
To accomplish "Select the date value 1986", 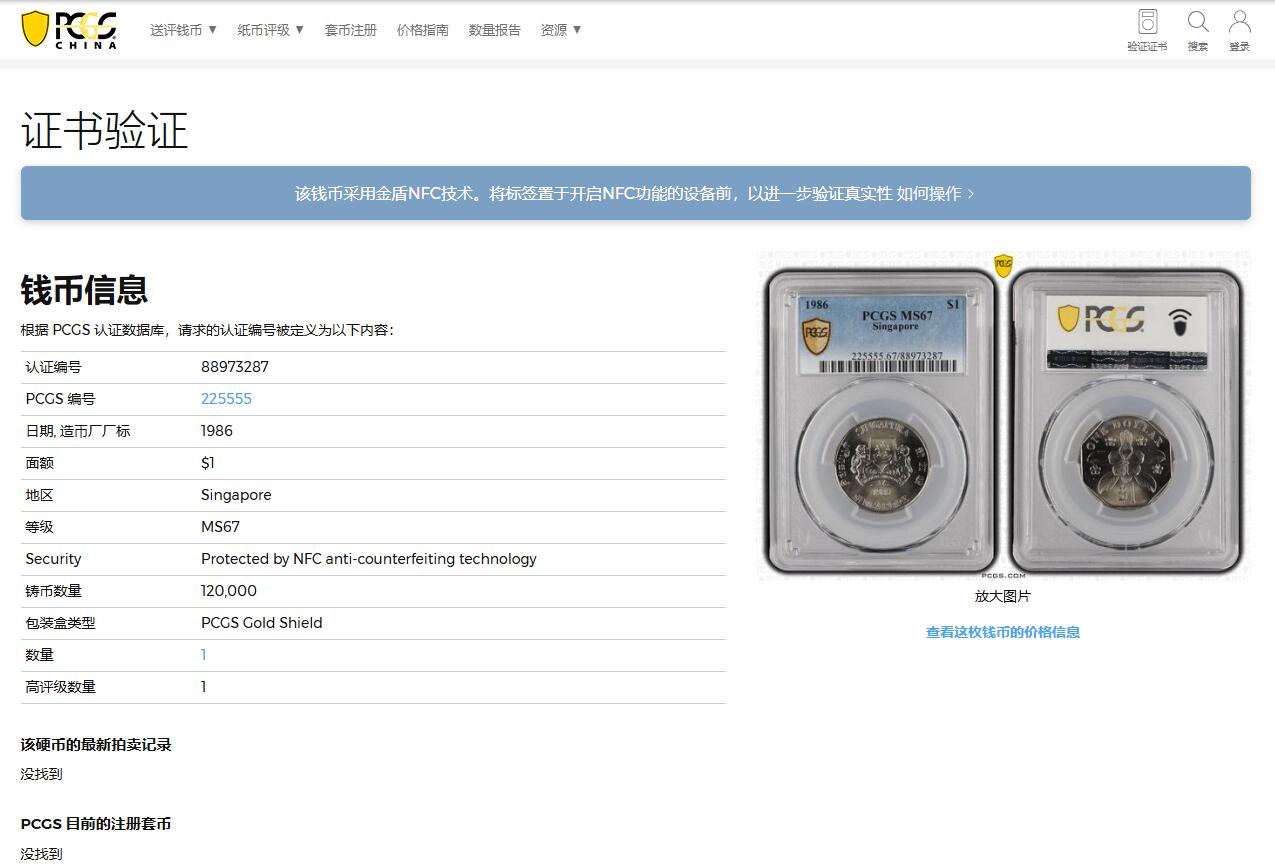I will [217, 431].
